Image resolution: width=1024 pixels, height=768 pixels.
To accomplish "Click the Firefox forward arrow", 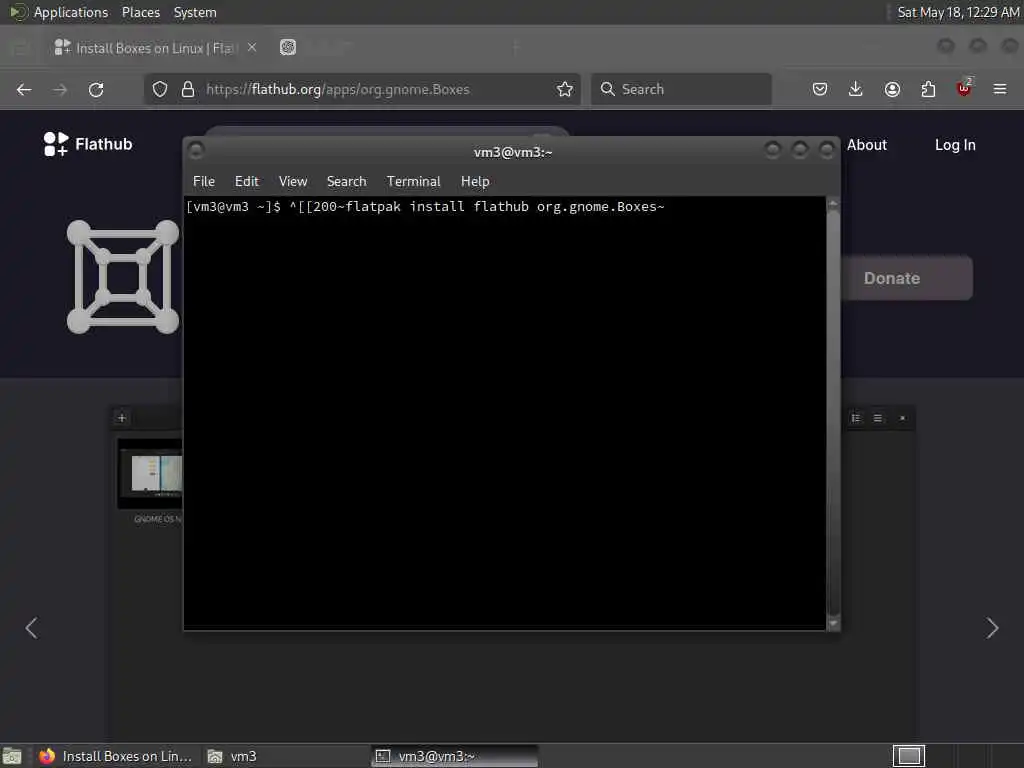I will point(60,89).
